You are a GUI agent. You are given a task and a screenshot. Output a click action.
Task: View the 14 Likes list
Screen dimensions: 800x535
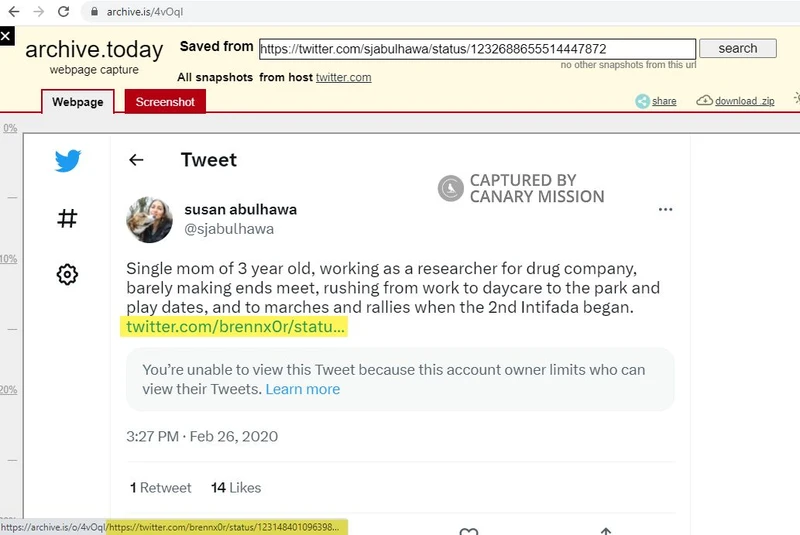[236, 488]
